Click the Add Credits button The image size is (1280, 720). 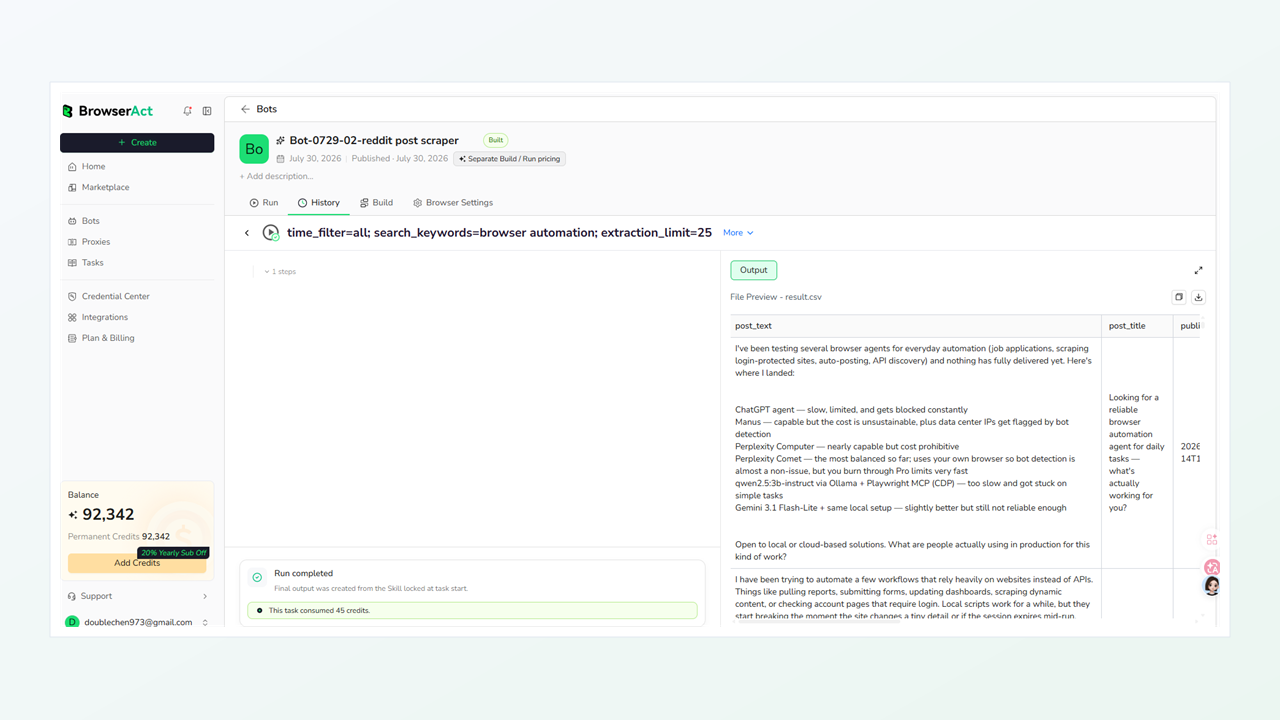point(137,563)
